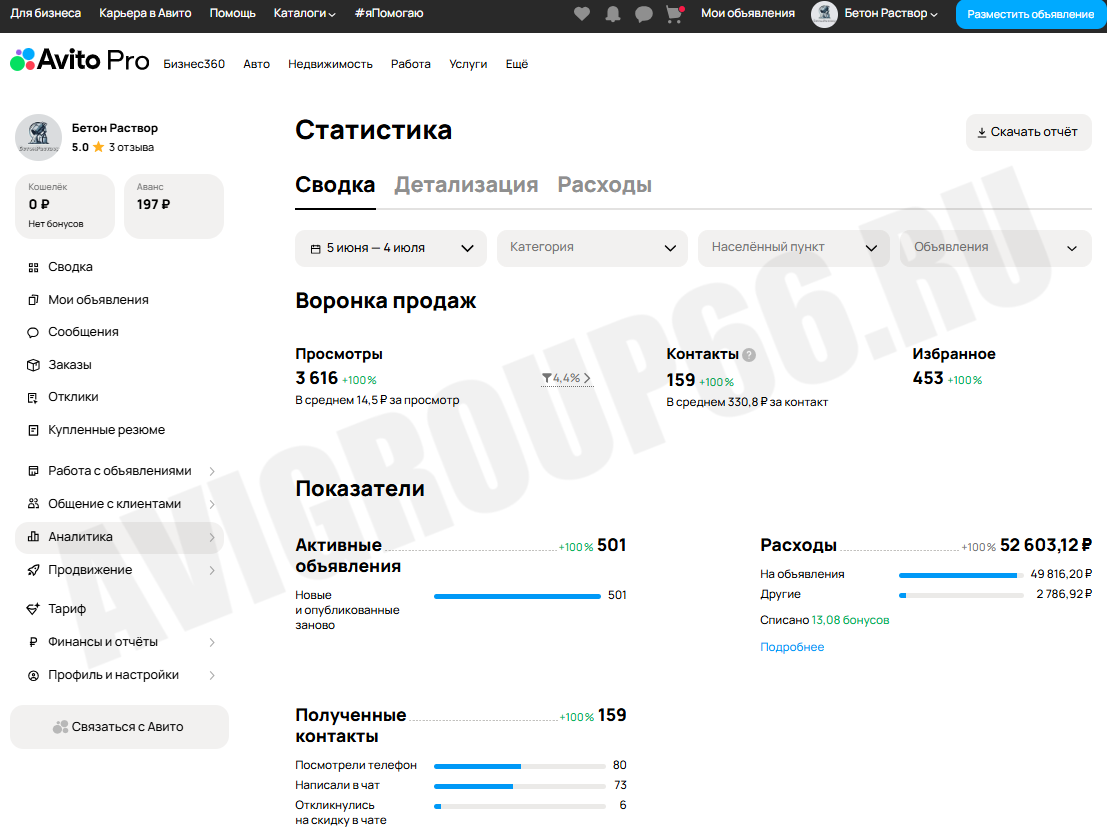Click the Связаться с Авито button

[x=119, y=726]
